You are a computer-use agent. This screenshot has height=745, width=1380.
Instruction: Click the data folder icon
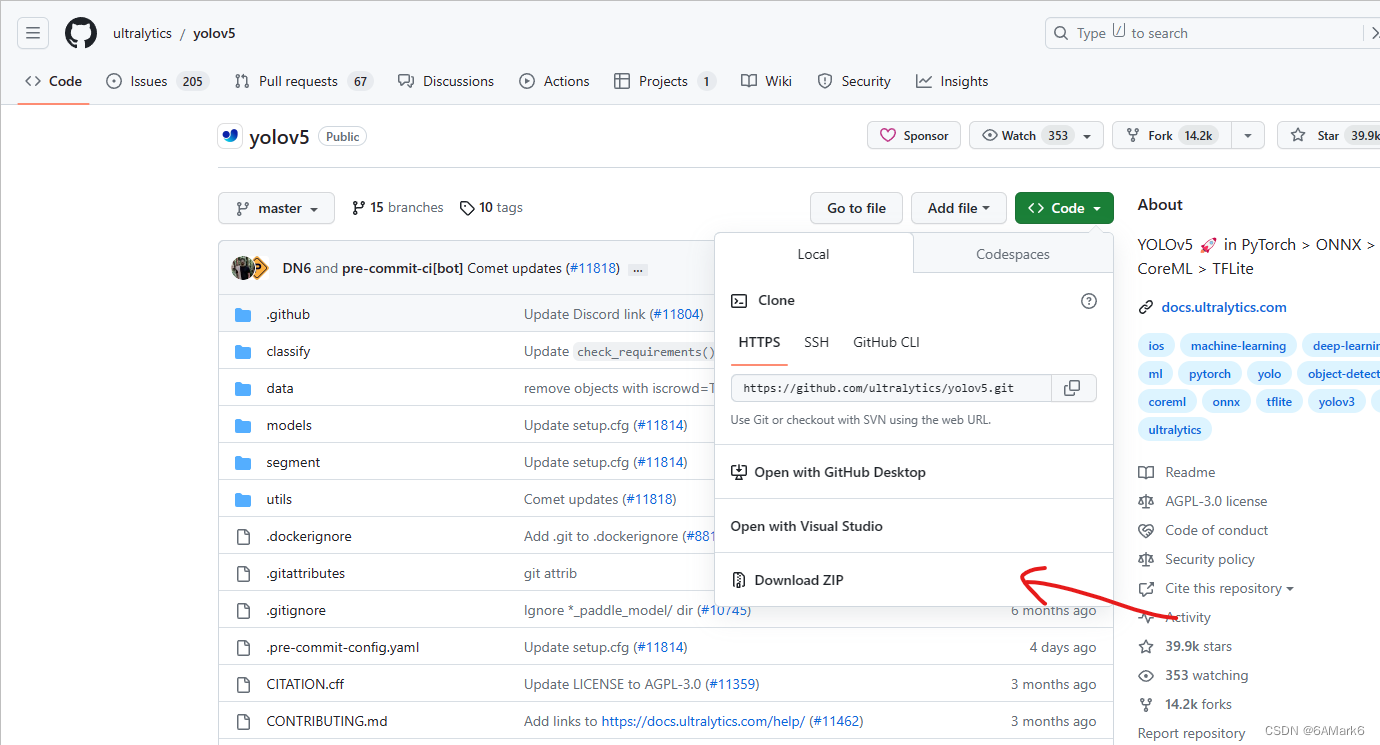(243, 388)
